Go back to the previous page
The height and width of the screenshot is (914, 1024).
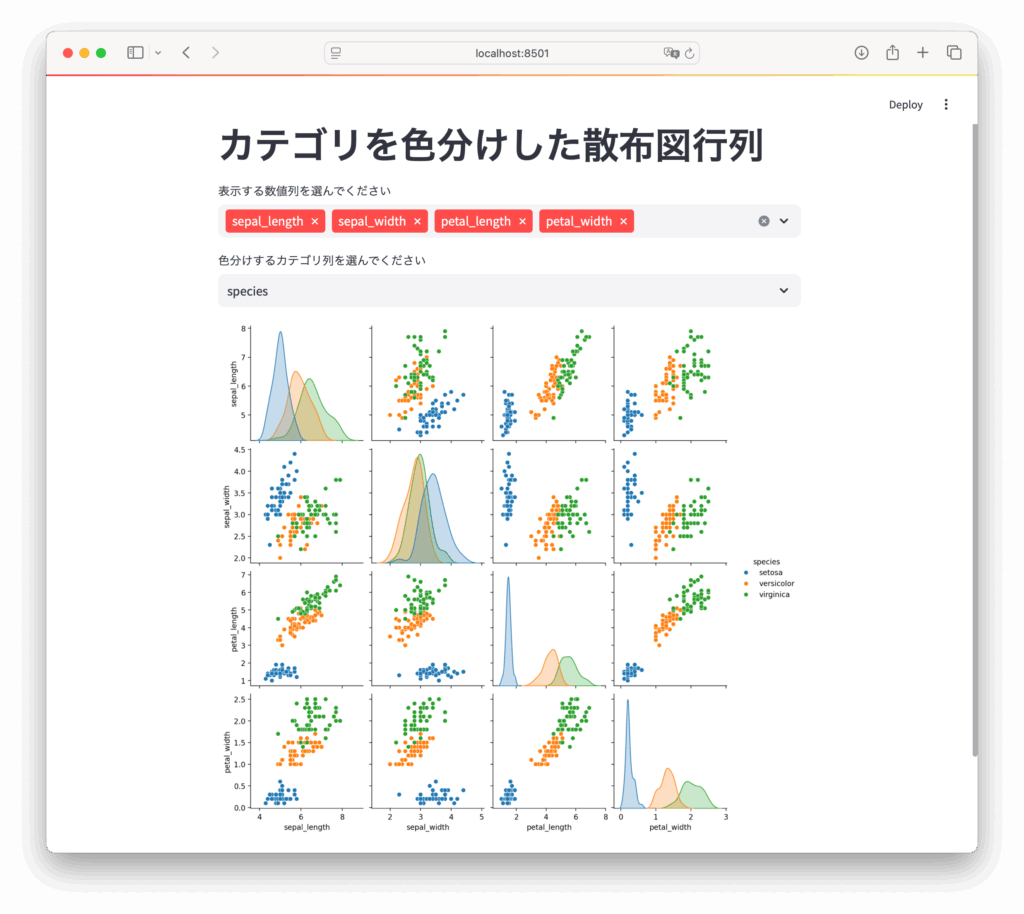(x=186, y=53)
